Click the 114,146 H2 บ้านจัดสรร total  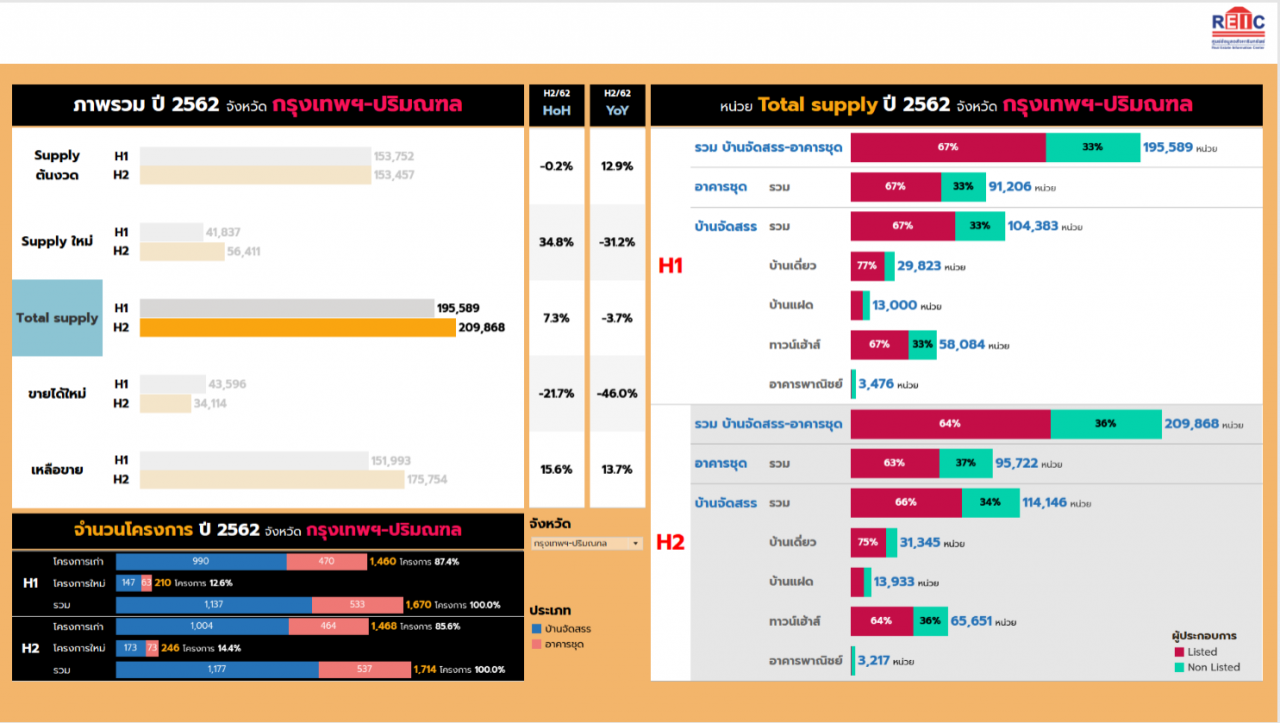pos(1044,502)
